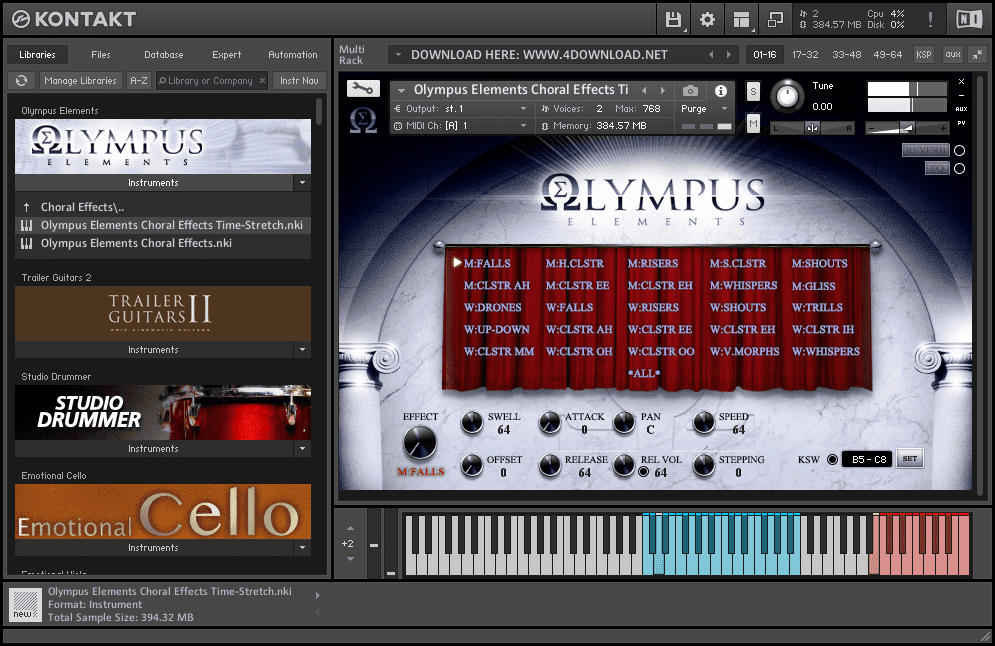This screenshot has width=995, height=646.
Task: Adjust the EFFECT knob
Action: click(x=419, y=442)
